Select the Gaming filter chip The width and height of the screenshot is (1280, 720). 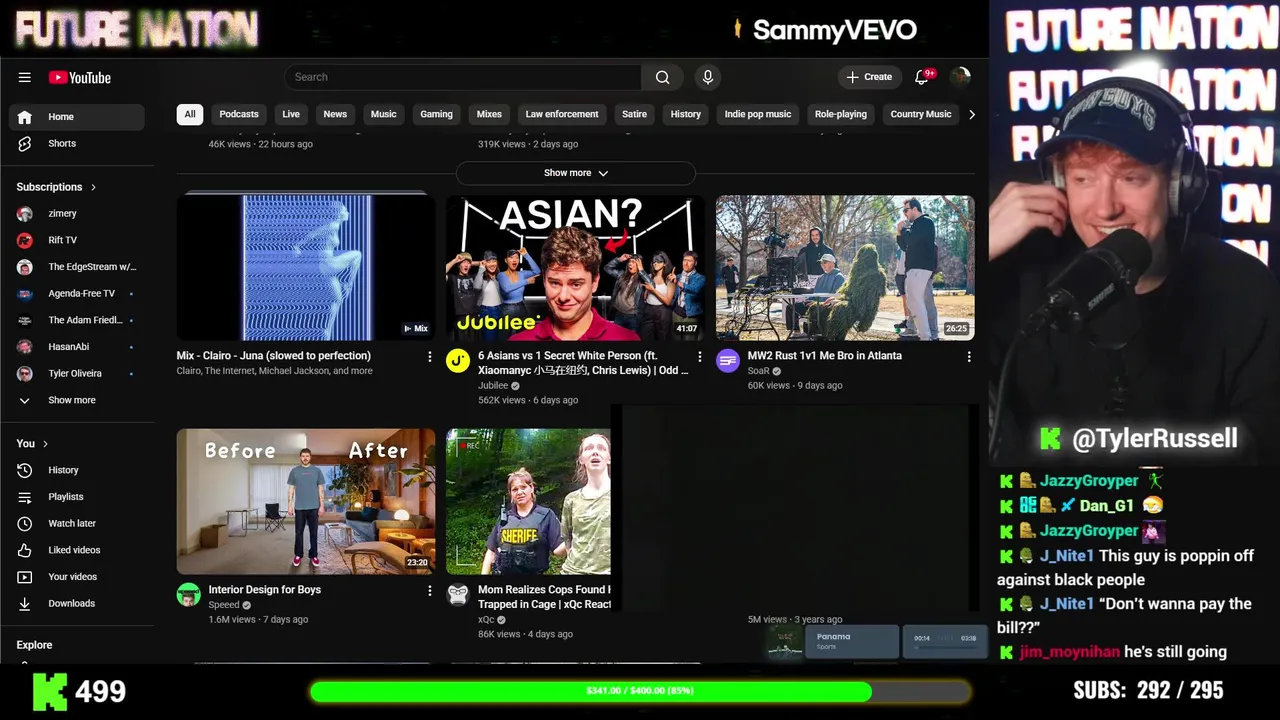click(436, 114)
